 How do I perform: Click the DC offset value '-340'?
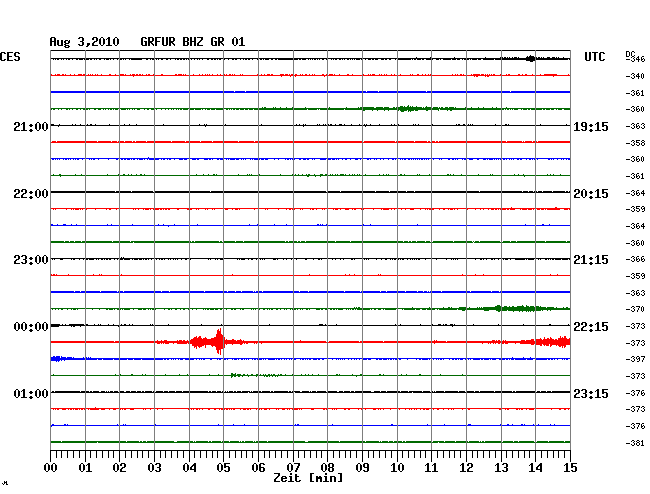click(635, 76)
